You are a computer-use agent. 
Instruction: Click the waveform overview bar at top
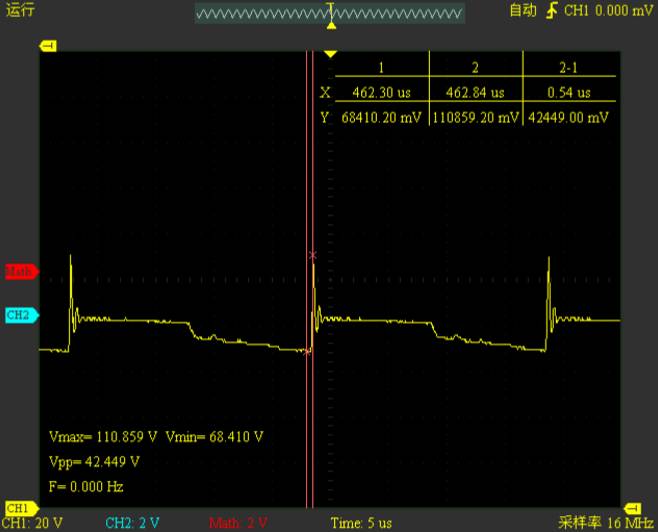(x=330, y=13)
